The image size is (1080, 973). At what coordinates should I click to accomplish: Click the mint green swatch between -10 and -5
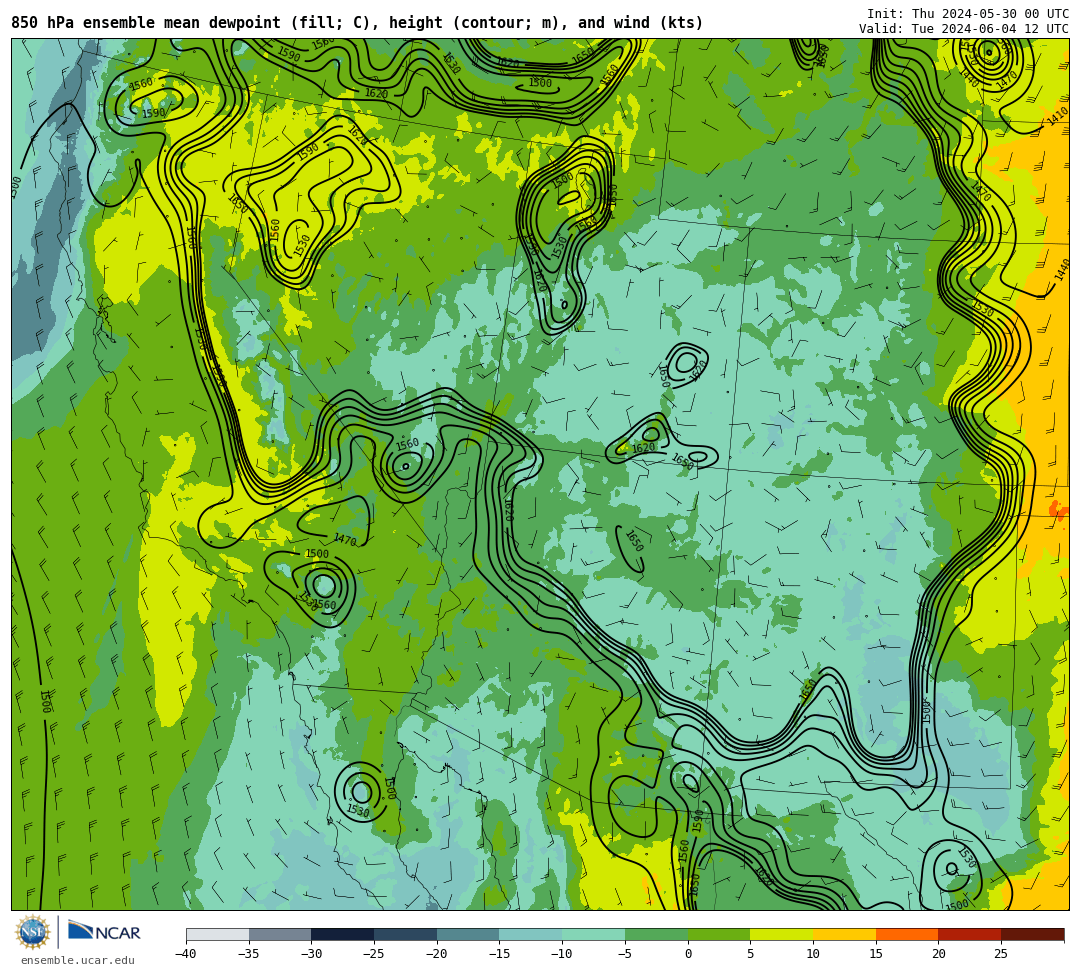coord(594,934)
